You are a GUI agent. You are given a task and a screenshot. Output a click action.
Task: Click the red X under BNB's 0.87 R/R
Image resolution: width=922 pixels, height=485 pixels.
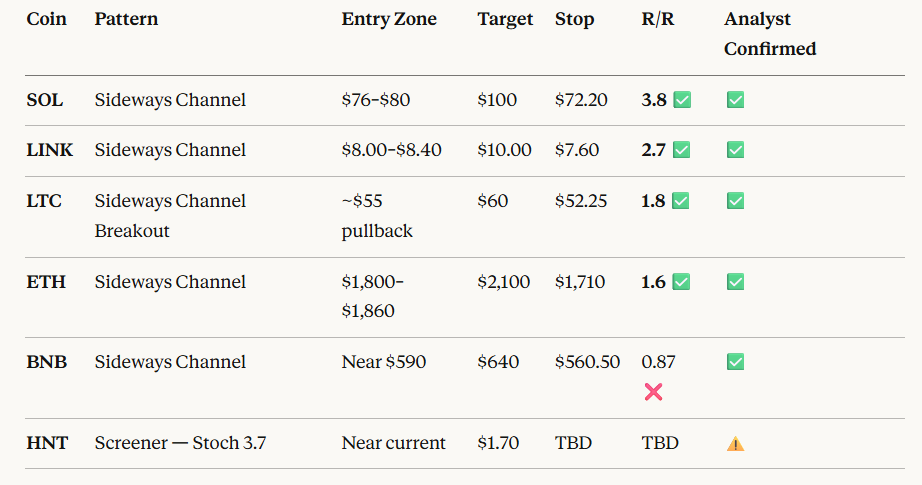(654, 392)
